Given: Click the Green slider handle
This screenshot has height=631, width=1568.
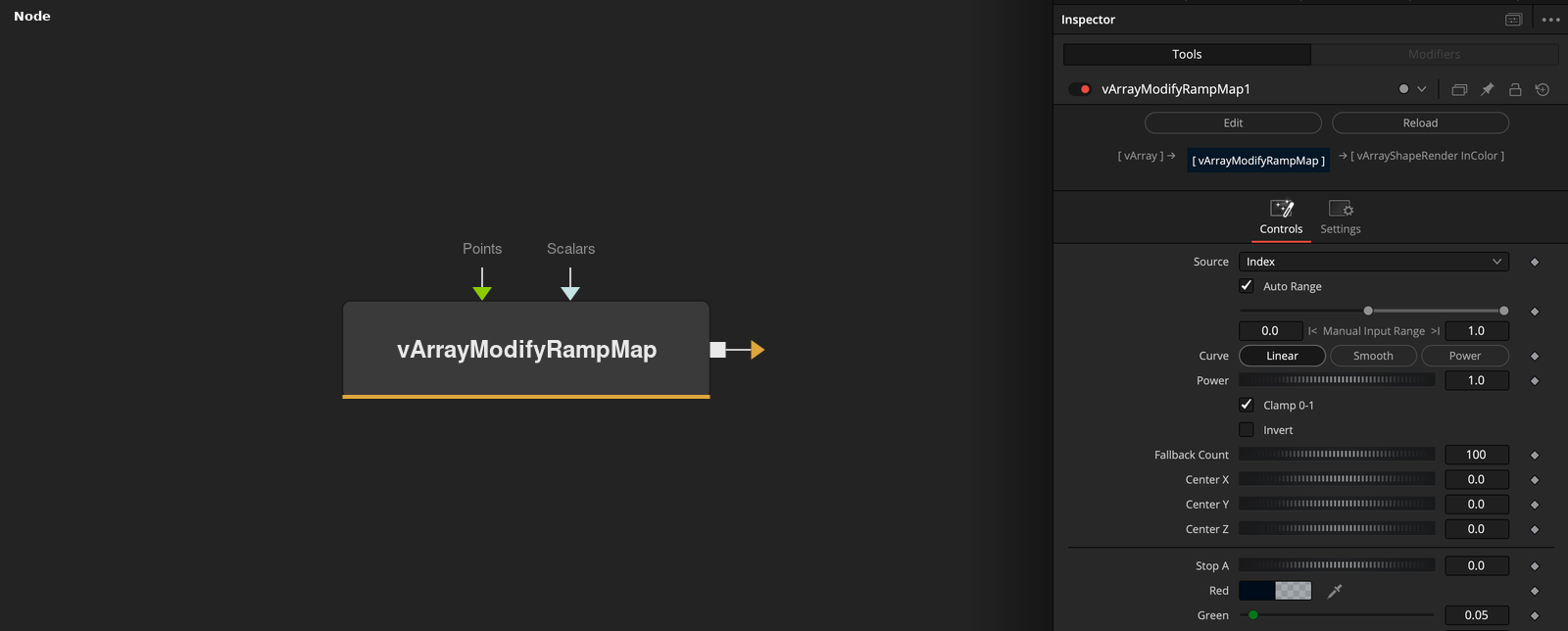Looking at the screenshot, I should [1253, 615].
